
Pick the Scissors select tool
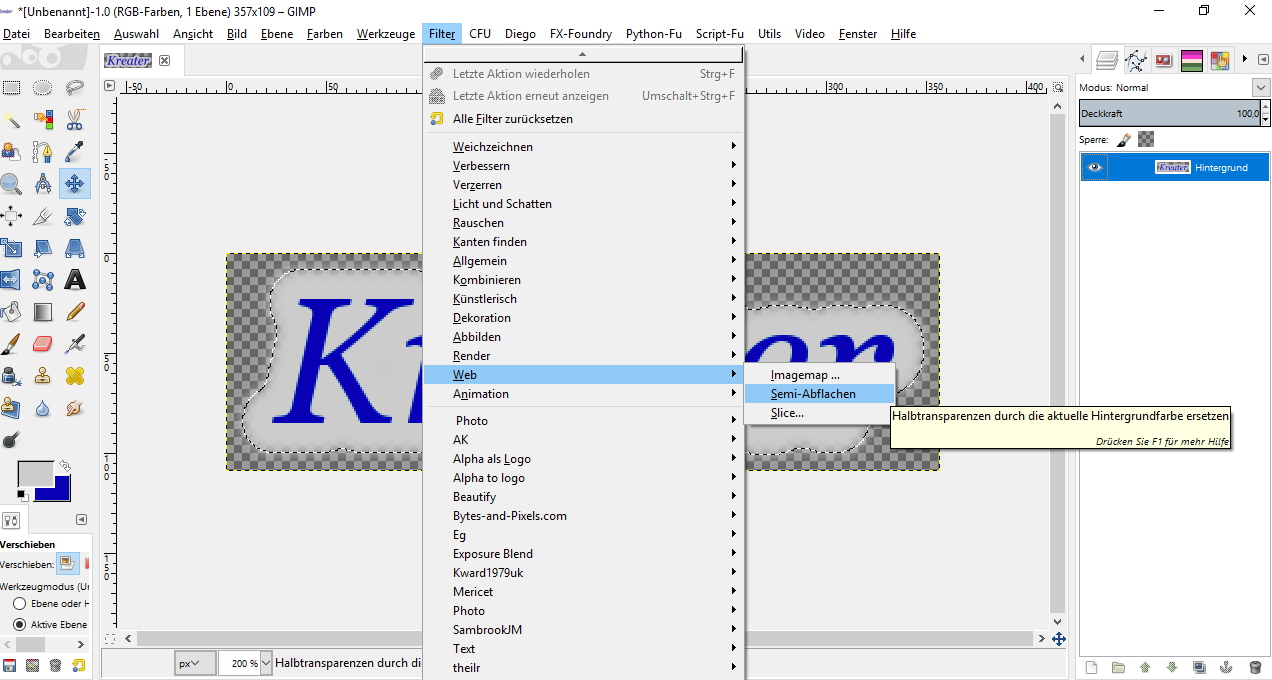coord(74,120)
